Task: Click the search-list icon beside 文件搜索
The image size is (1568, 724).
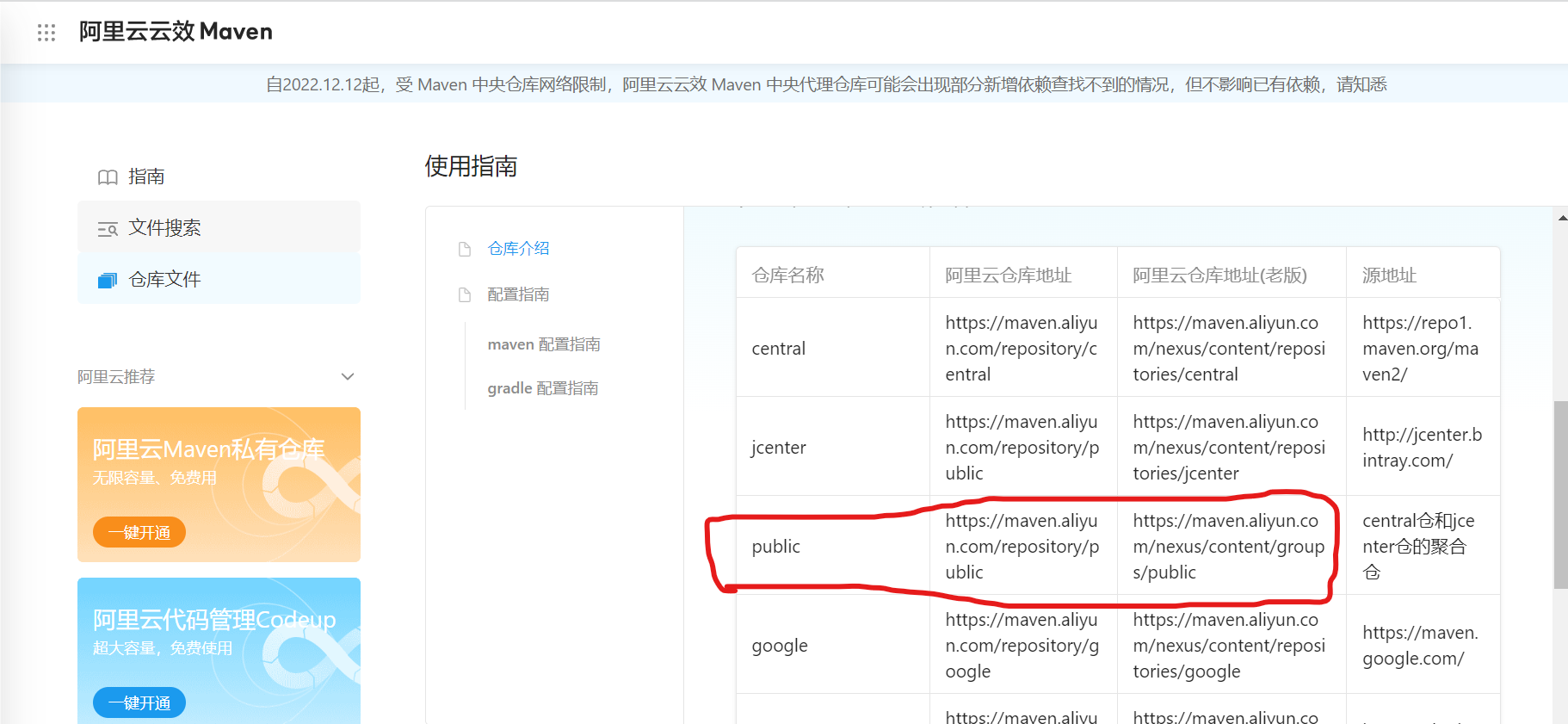Action: point(108,229)
